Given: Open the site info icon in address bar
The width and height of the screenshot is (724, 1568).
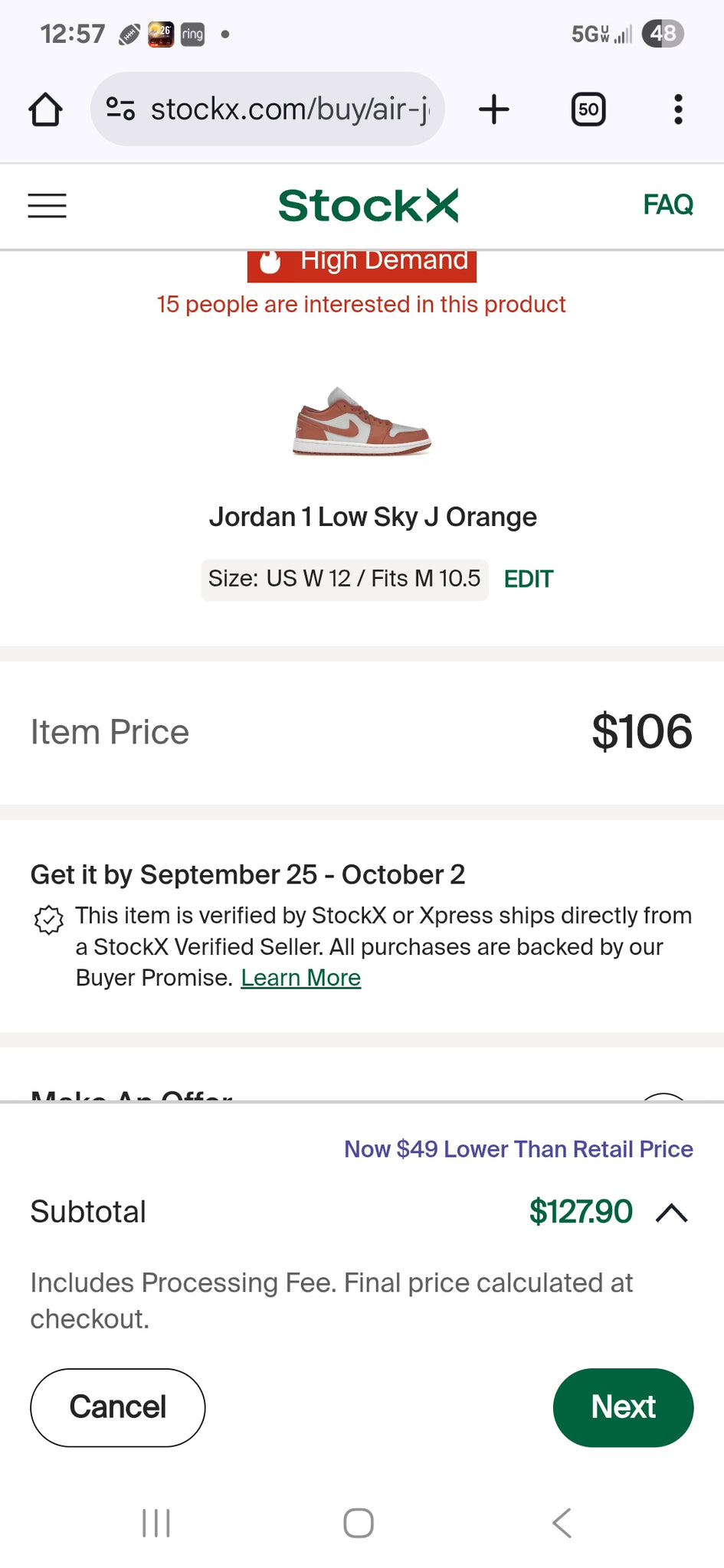Looking at the screenshot, I should (x=120, y=109).
